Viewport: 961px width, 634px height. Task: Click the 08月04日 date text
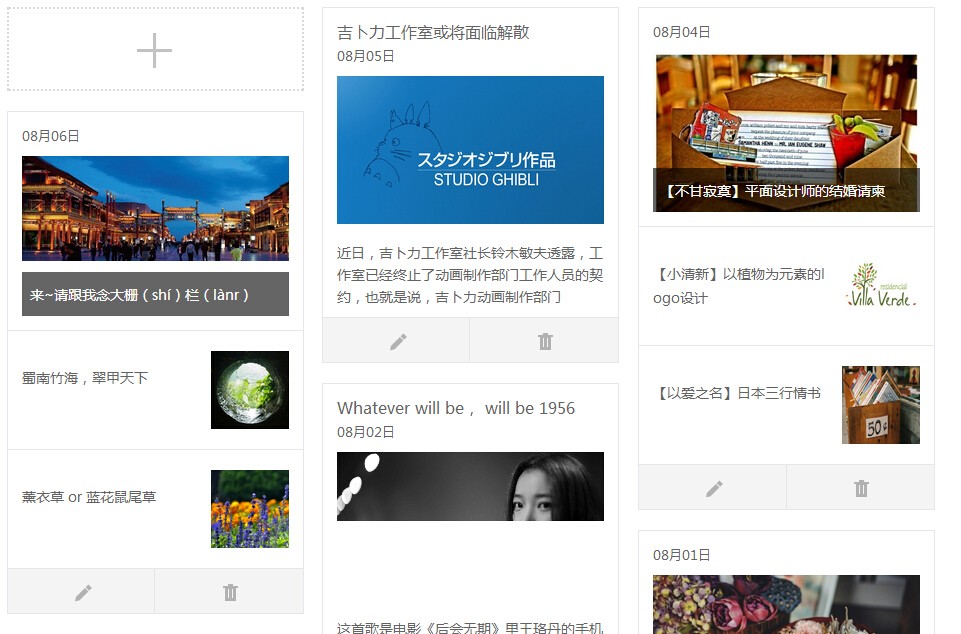(x=682, y=32)
